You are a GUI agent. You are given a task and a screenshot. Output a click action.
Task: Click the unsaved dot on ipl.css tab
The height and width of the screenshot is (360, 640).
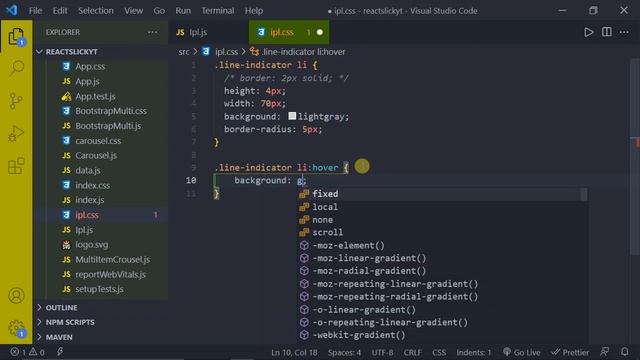pyautogui.click(x=320, y=32)
